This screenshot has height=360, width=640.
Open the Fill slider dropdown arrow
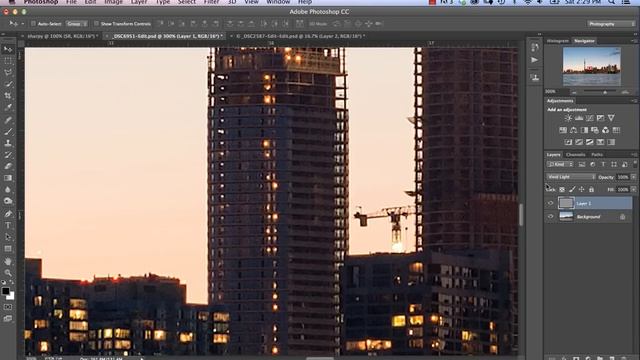point(633,189)
